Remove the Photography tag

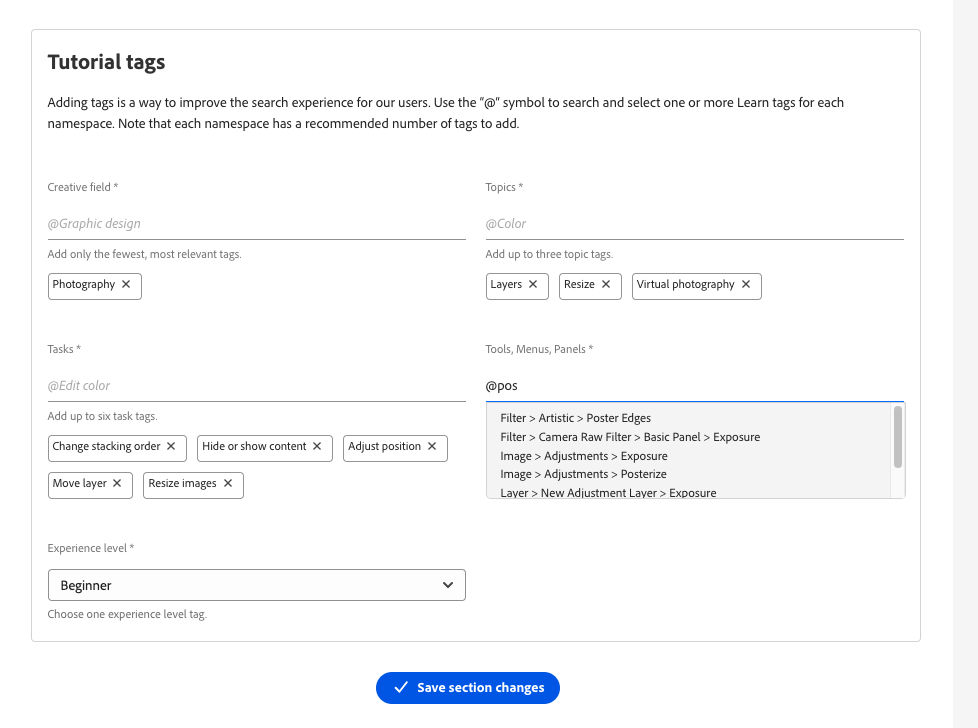click(x=126, y=285)
